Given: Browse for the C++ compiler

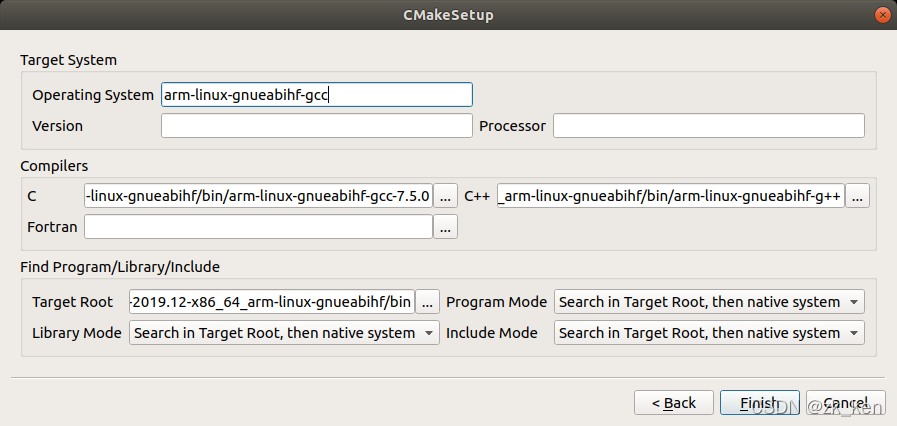Looking at the screenshot, I should tap(857, 197).
